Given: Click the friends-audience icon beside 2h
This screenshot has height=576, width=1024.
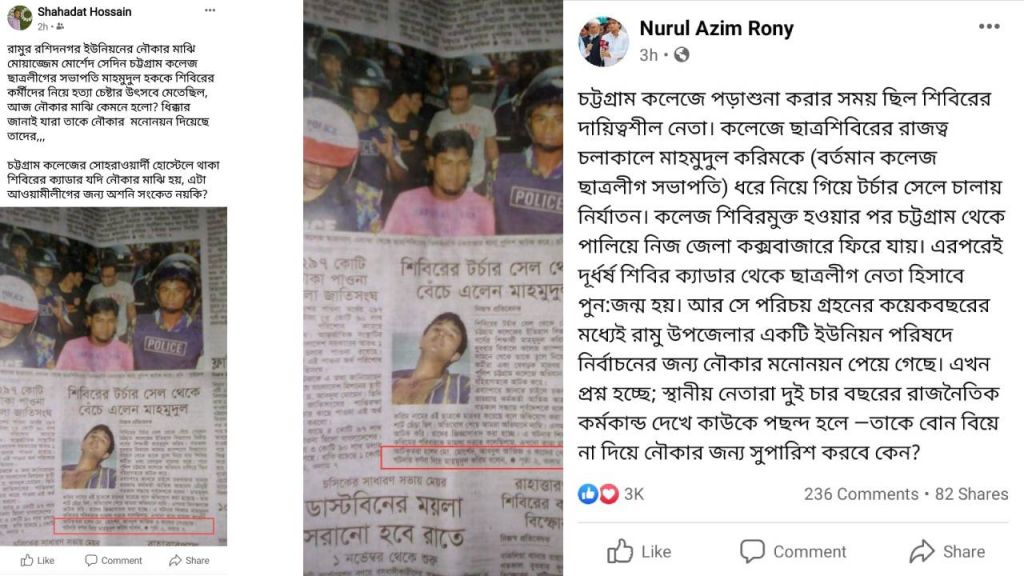Looking at the screenshot, I should 60,27.
